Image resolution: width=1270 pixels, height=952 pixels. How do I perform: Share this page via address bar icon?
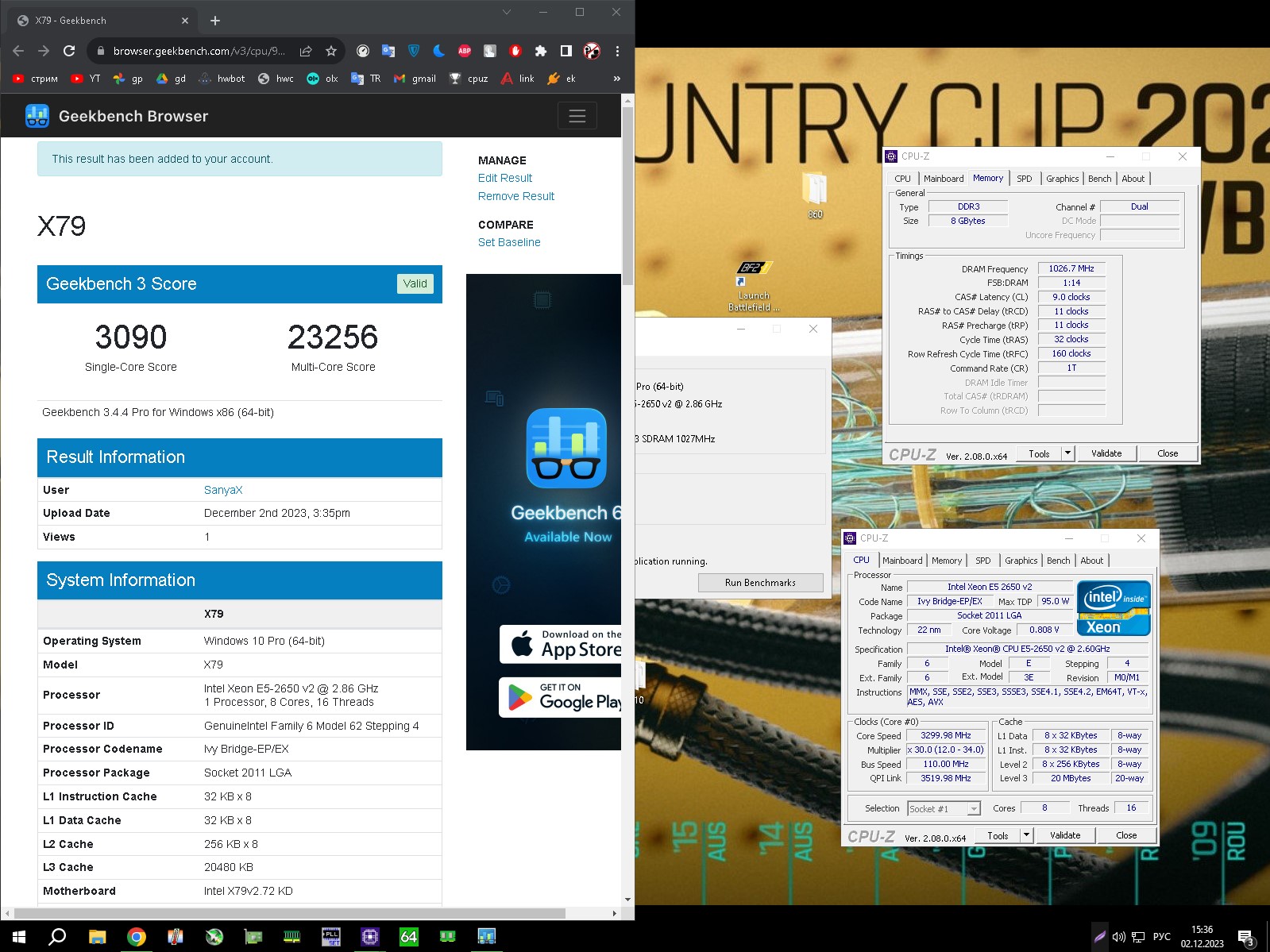click(x=306, y=51)
